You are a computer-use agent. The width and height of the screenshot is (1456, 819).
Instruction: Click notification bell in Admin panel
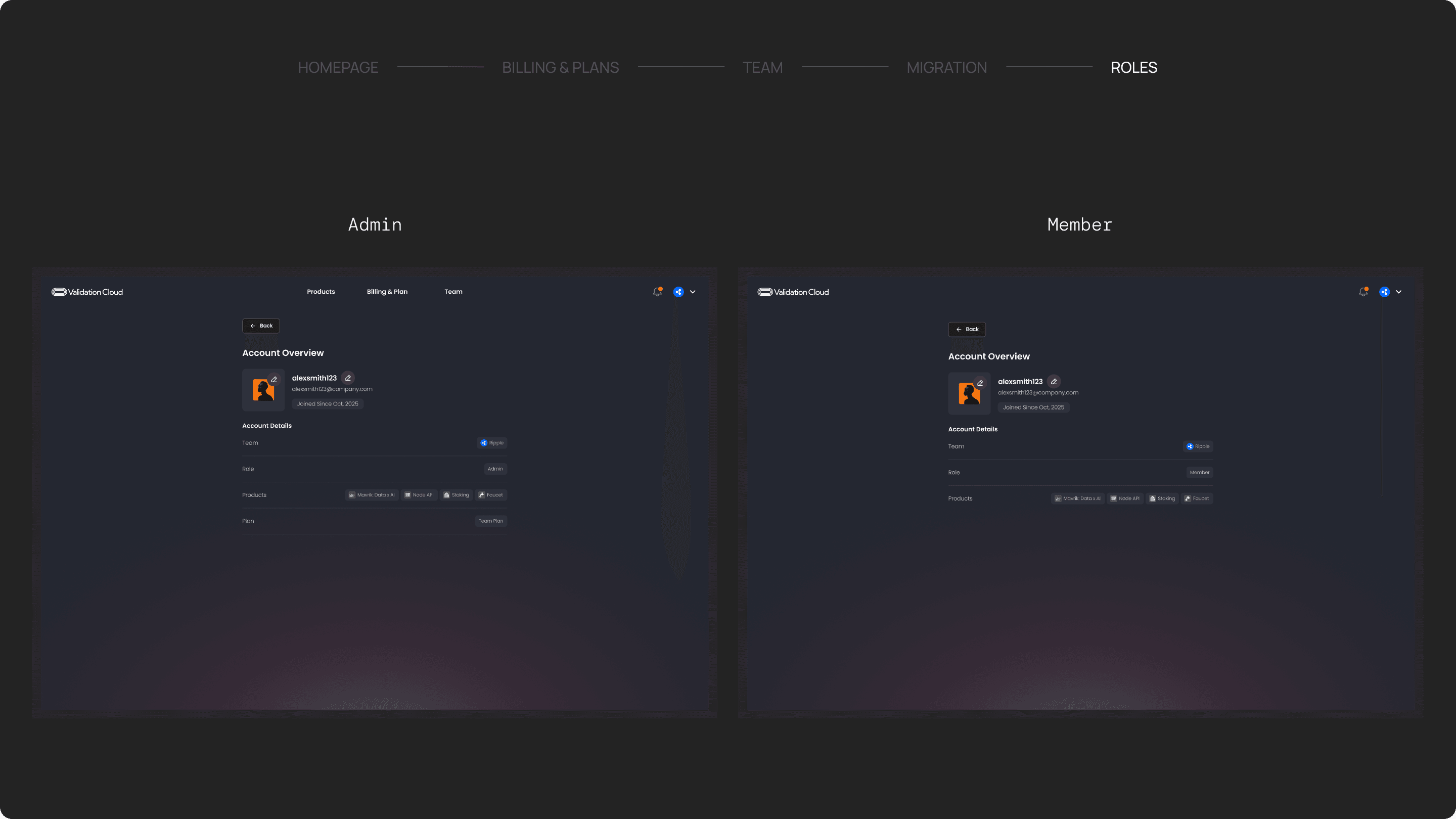coord(657,292)
